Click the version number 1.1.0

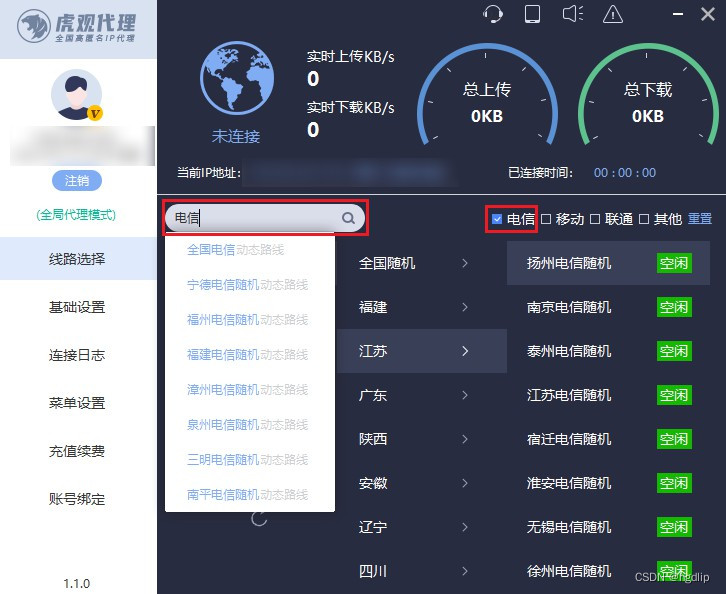point(76,583)
